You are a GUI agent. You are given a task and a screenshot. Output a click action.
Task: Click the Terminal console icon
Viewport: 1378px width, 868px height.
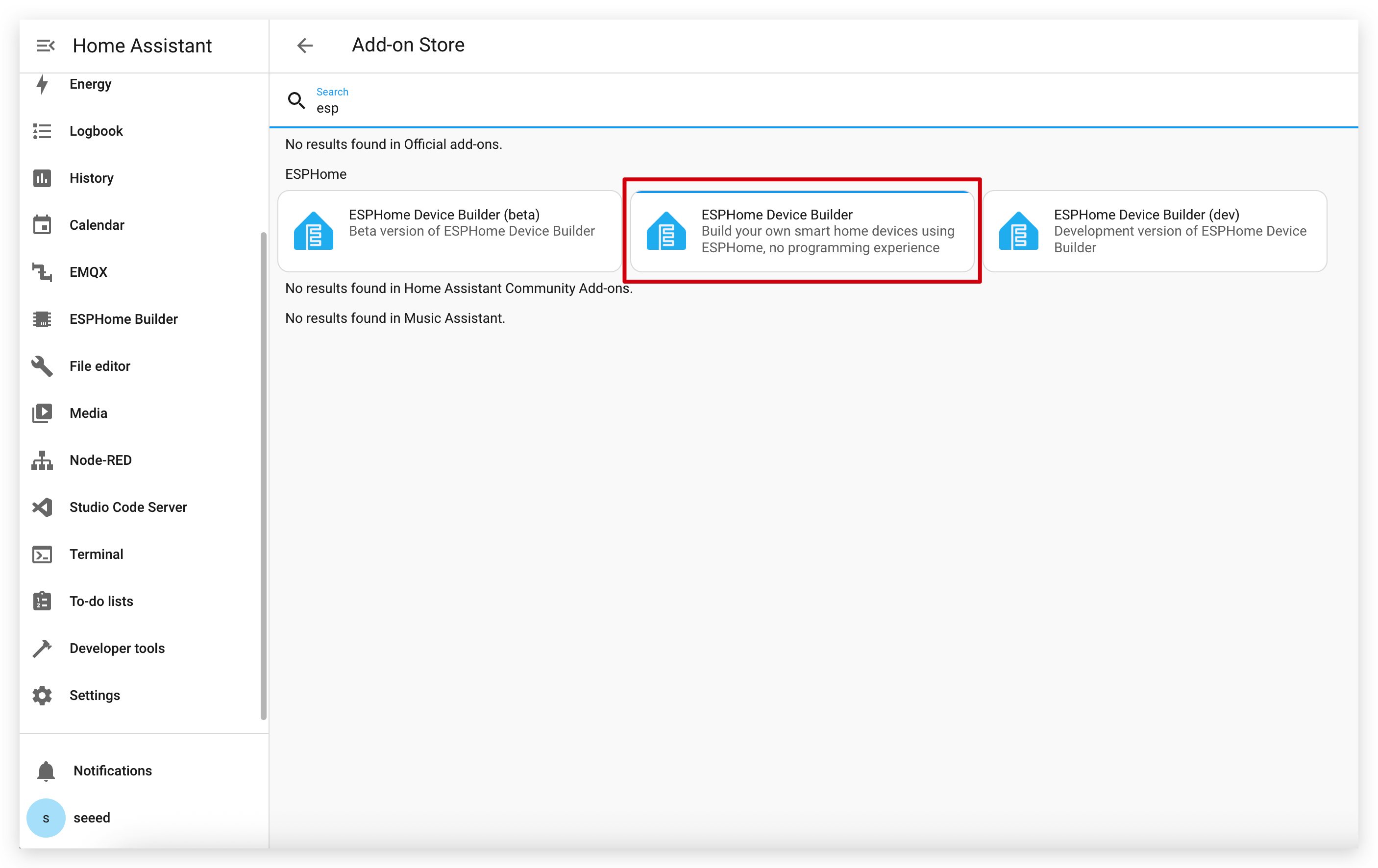coord(42,555)
